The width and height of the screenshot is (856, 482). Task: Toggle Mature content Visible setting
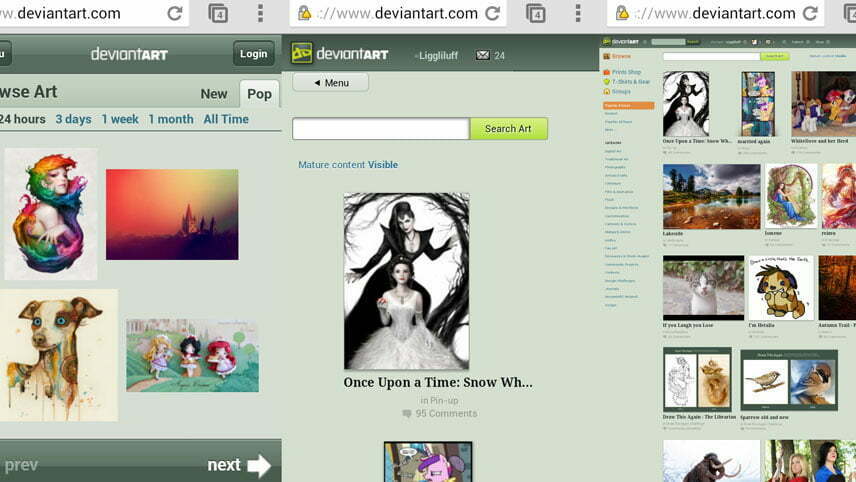pyautogui.click(x=348, y=164)
